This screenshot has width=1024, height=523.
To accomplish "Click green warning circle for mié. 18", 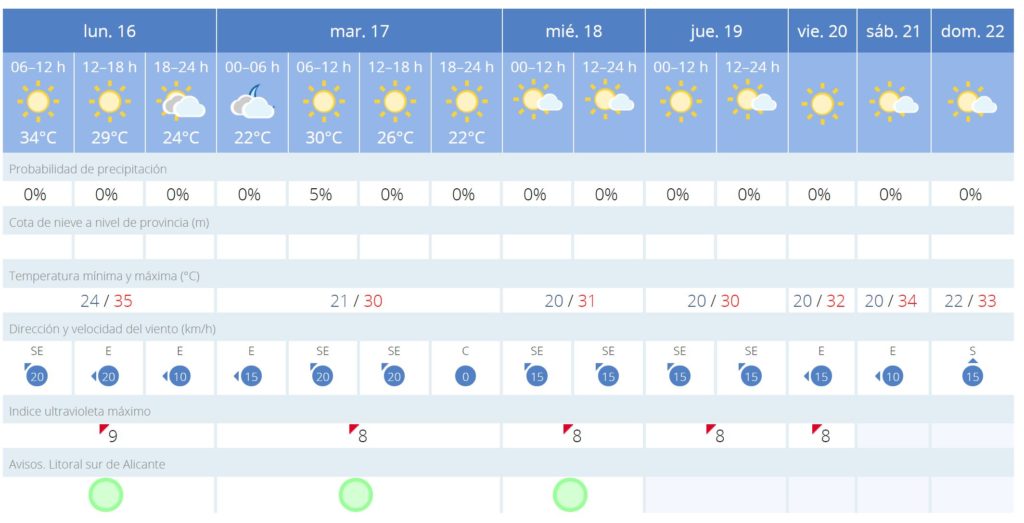I will 570,494.
